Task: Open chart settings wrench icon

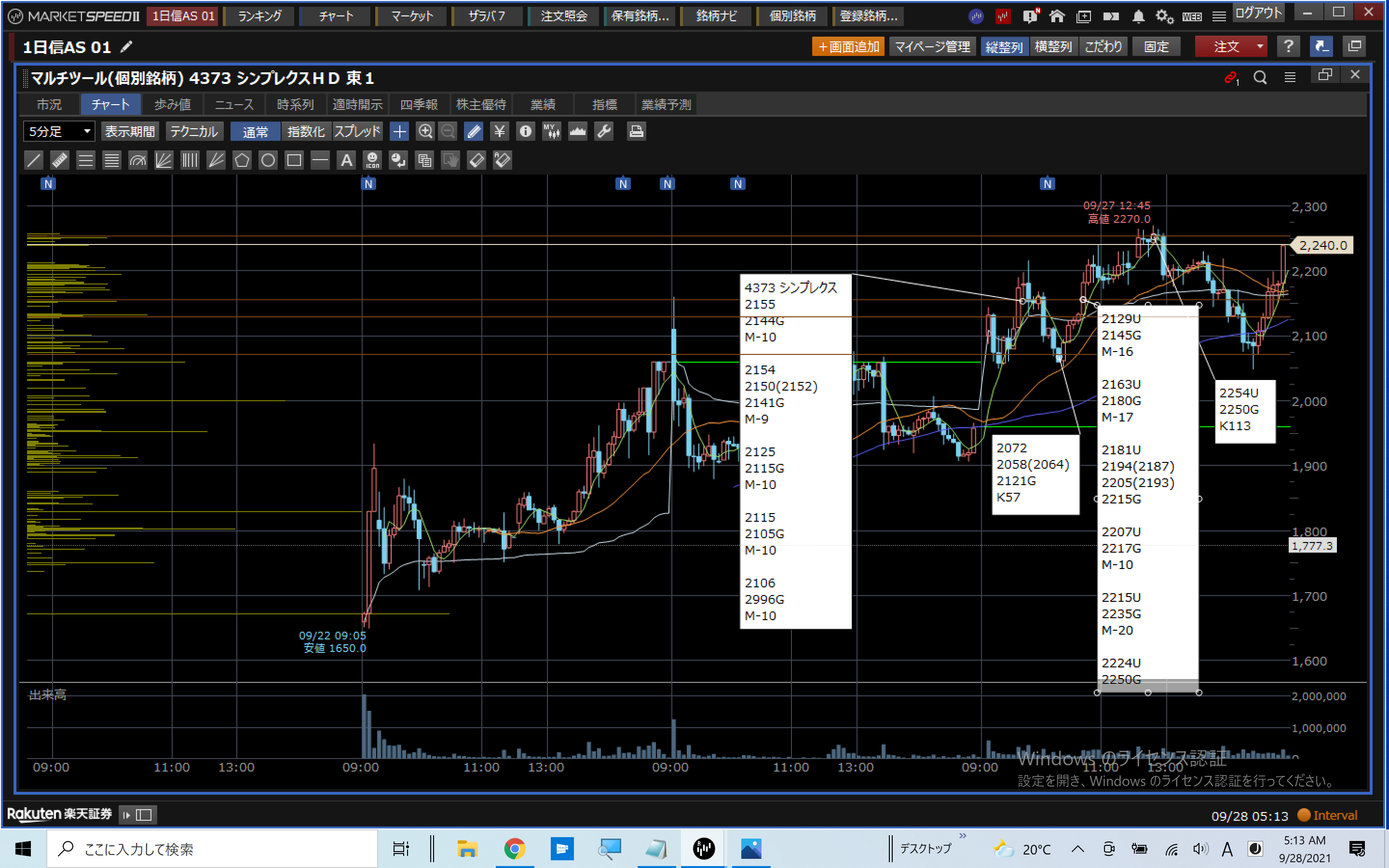Action: [604, 132]
